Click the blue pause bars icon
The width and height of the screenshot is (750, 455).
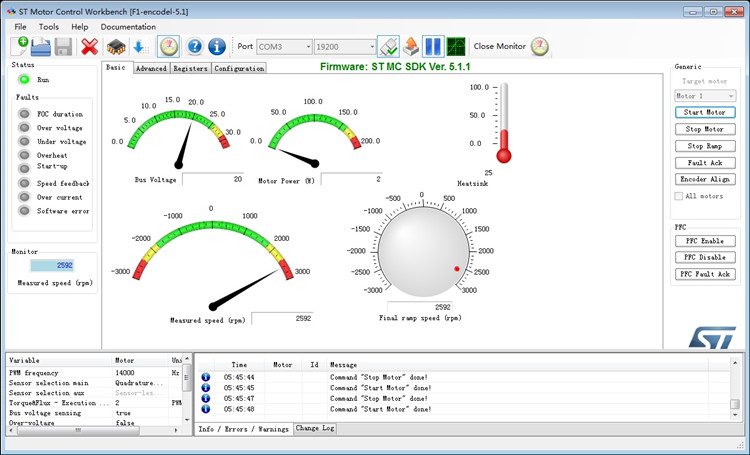click(433, 46)
